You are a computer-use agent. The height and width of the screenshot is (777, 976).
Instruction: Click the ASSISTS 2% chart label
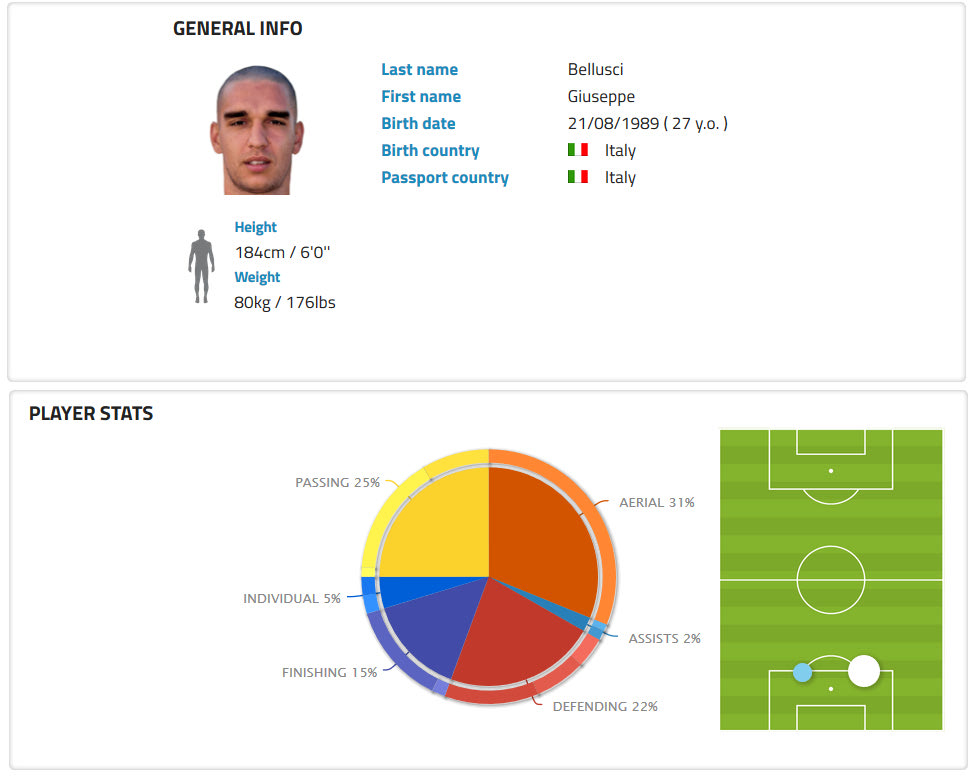(x=664, y=638)
